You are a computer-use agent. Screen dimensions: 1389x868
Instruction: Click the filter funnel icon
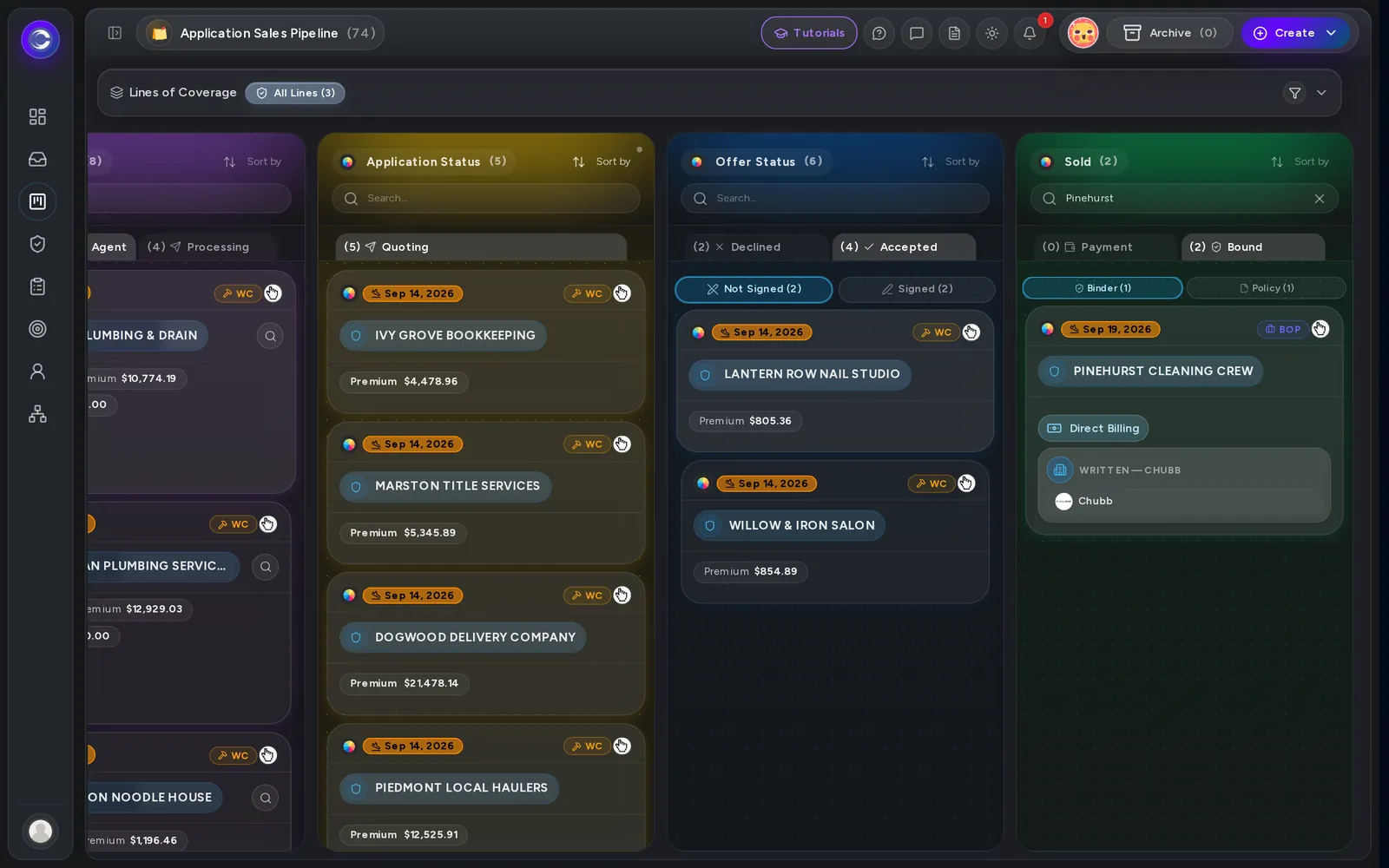(x=1294, y=93)
